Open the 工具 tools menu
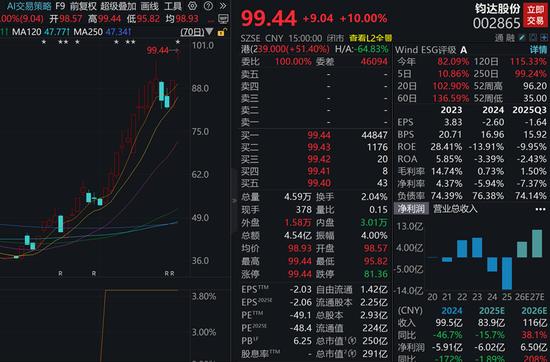The width and height of the screenshot is (550, 362). [x=173, y=6]
